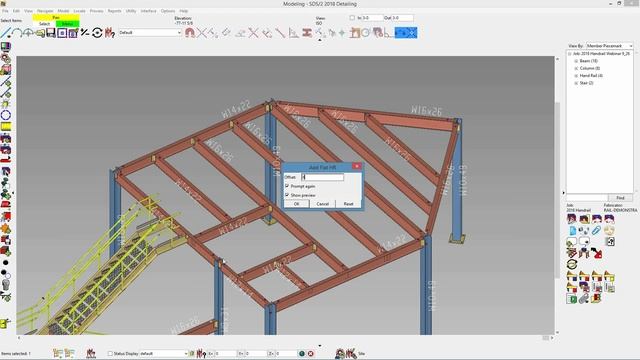640x360 pixels.
Task: Expand the Hand Rail (4) tree node
Action: coord(576,76)
